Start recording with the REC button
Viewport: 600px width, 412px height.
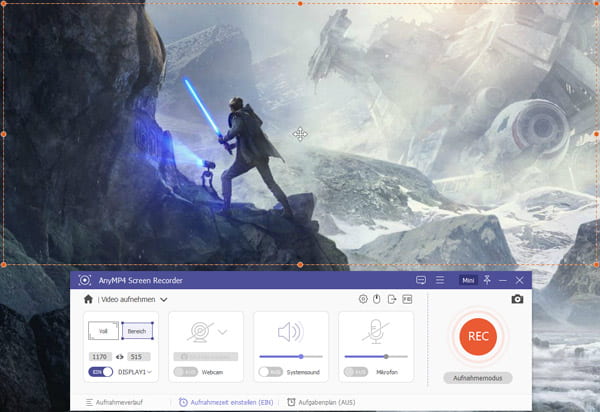click(x=478, y=337)
